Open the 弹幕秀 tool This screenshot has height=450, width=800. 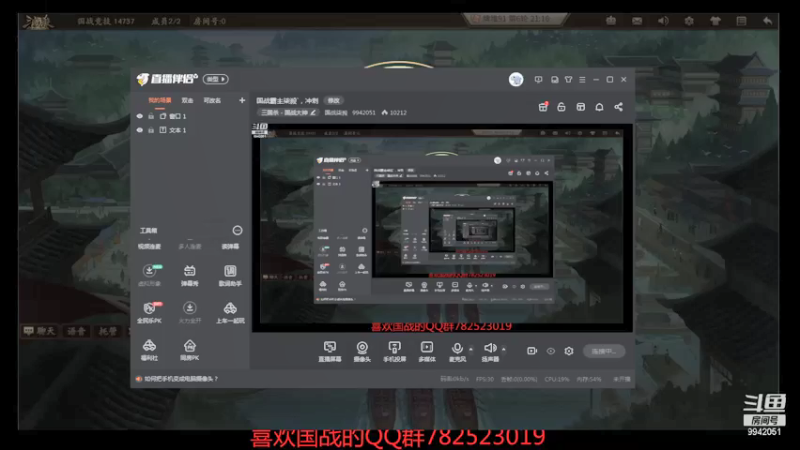pos(189,275)
